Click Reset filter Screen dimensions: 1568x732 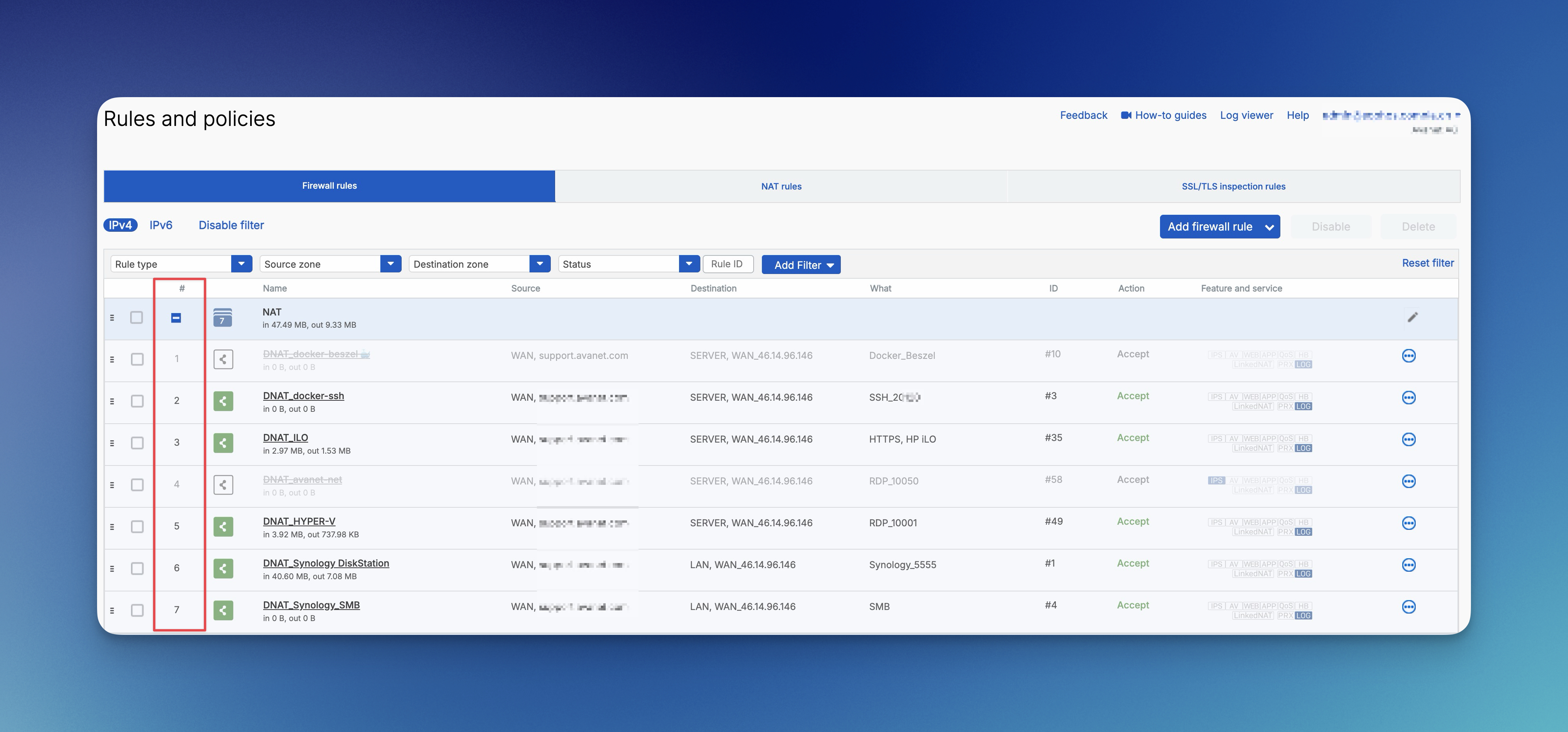[x=1428, y=263]
